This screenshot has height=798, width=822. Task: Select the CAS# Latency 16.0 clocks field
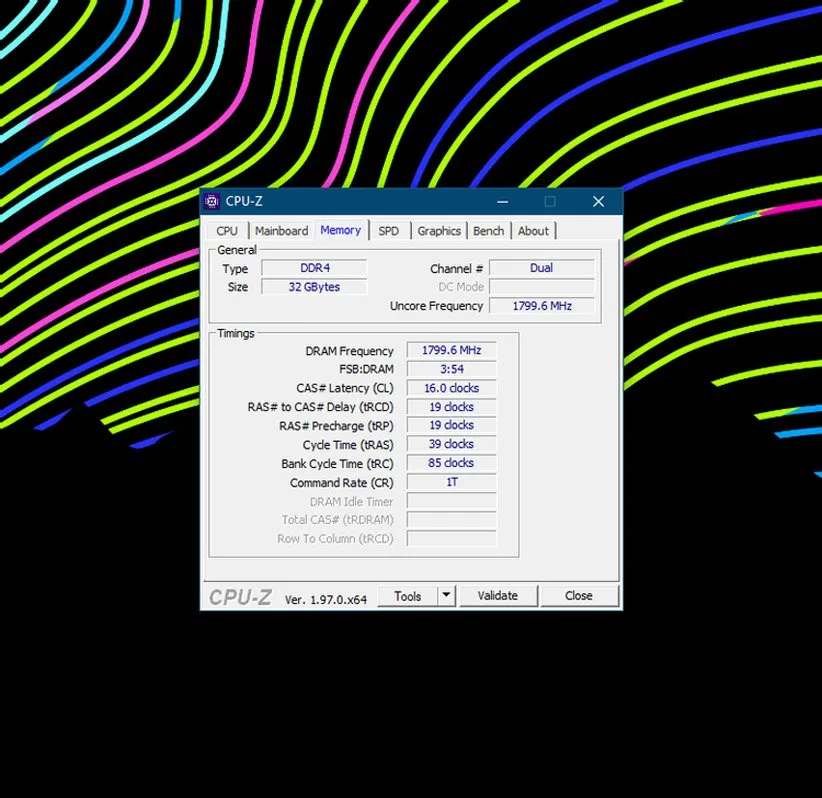[x=451, y=388]
